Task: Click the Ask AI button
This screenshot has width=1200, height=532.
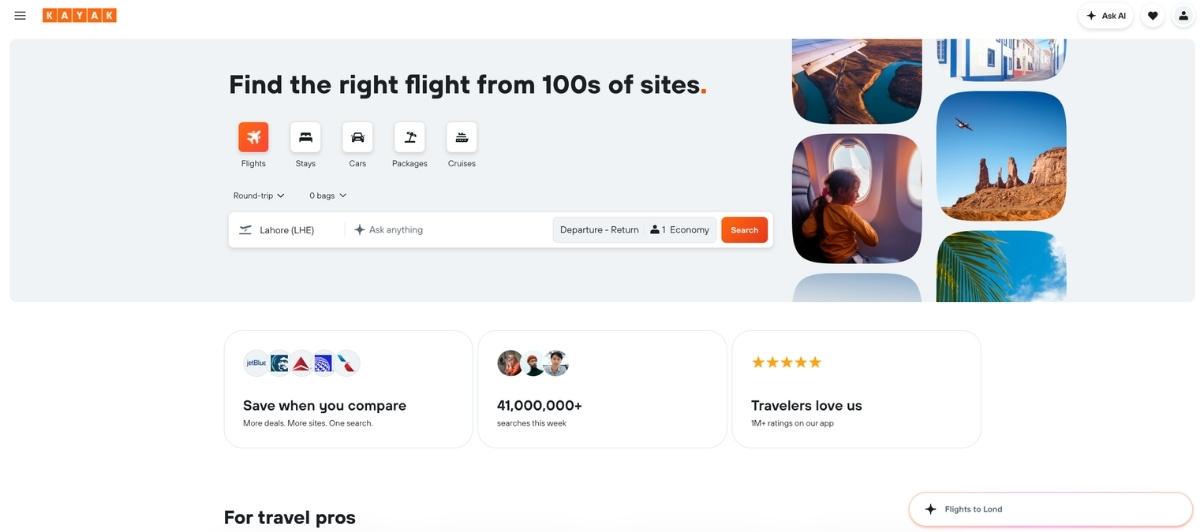Action: [x=1106, y=16]
